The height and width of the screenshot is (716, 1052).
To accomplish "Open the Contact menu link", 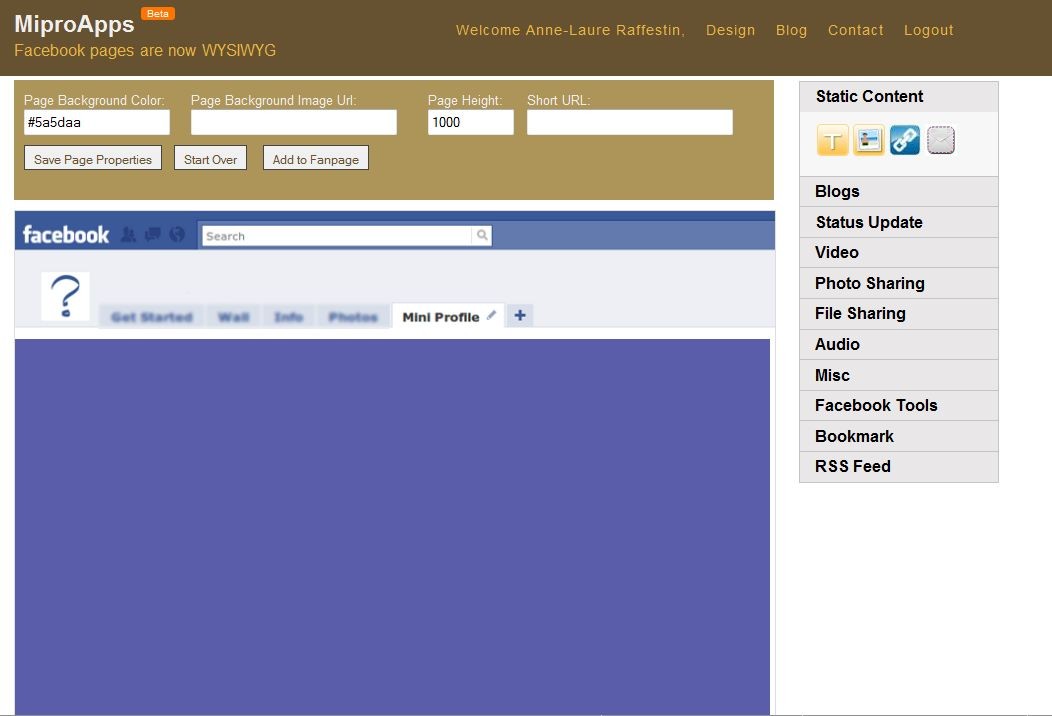I will (x=855, y=30).
